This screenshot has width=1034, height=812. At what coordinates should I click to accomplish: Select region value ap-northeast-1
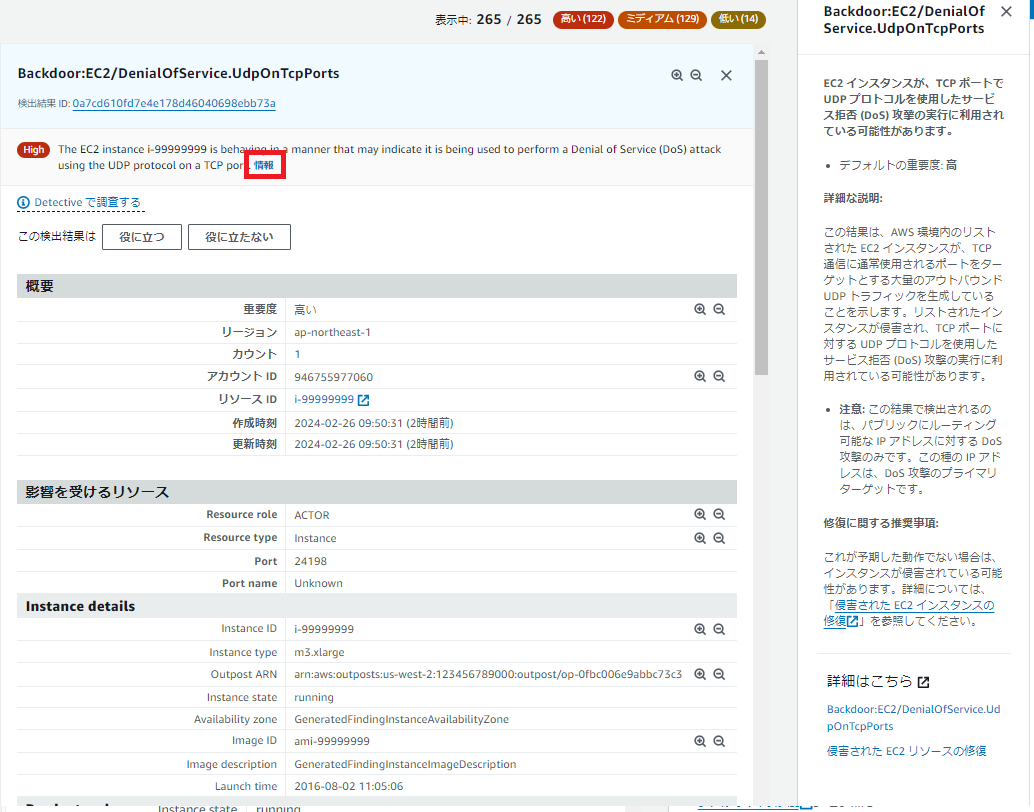point(332,332)
